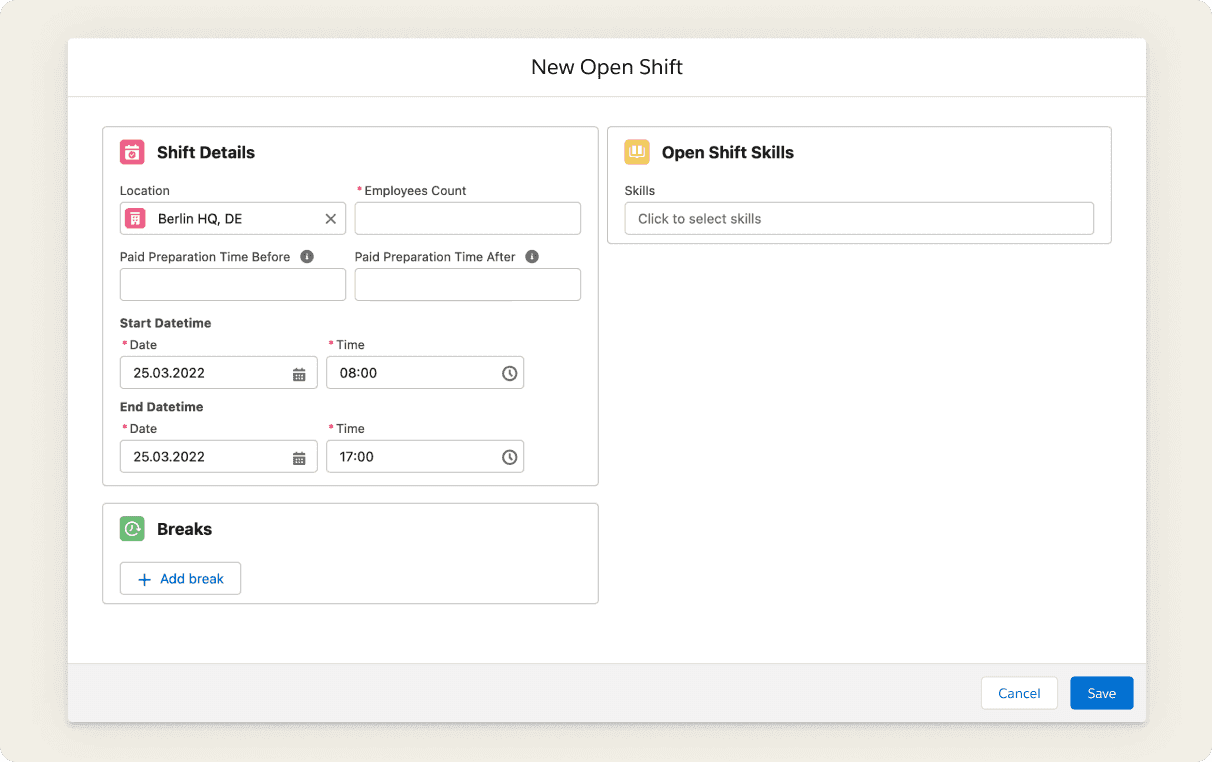Open the Skills selection dropdown

click(859, 218)
